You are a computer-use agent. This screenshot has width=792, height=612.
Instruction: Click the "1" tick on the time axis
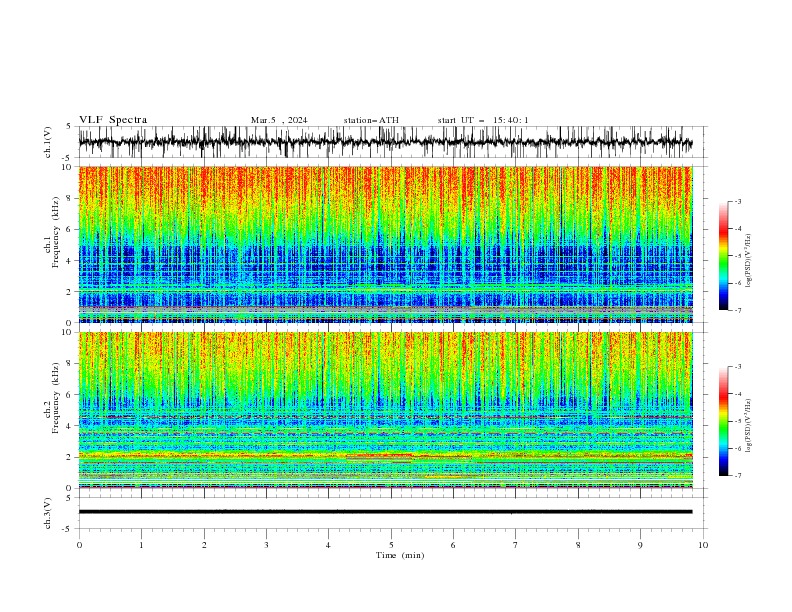141,545
